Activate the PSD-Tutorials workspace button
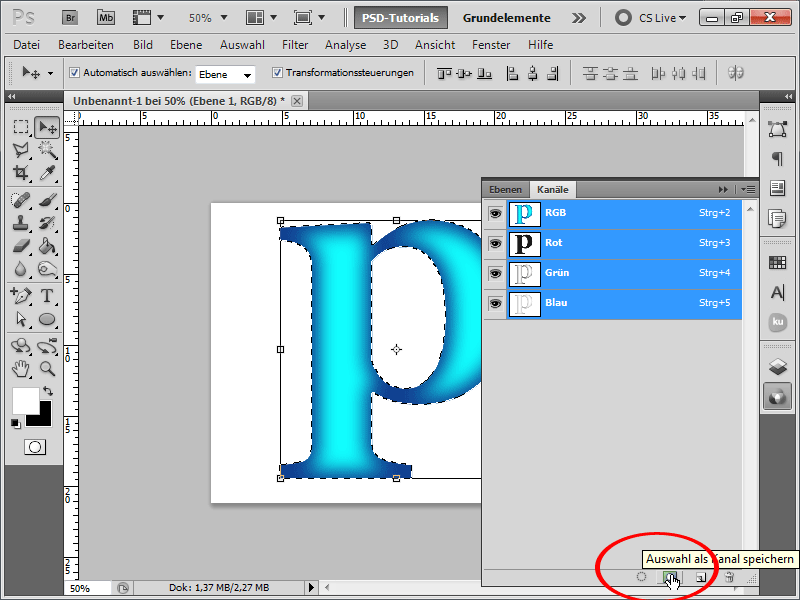This screenshot has width=800, height=600. pos(401,18)
